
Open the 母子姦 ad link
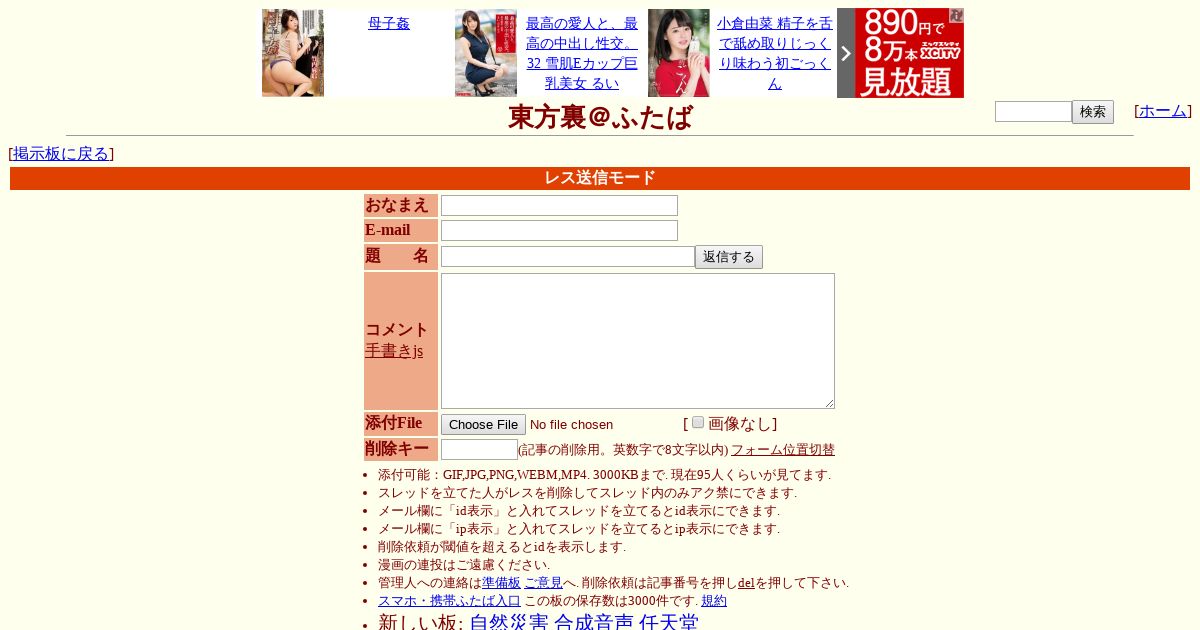coord(389,23)
